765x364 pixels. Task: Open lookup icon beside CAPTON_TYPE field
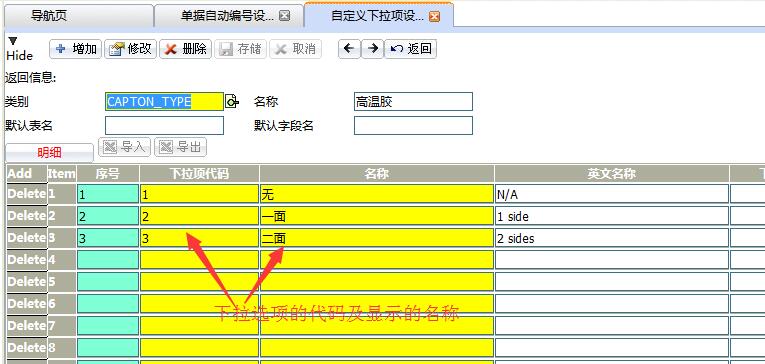pos(232,101)
